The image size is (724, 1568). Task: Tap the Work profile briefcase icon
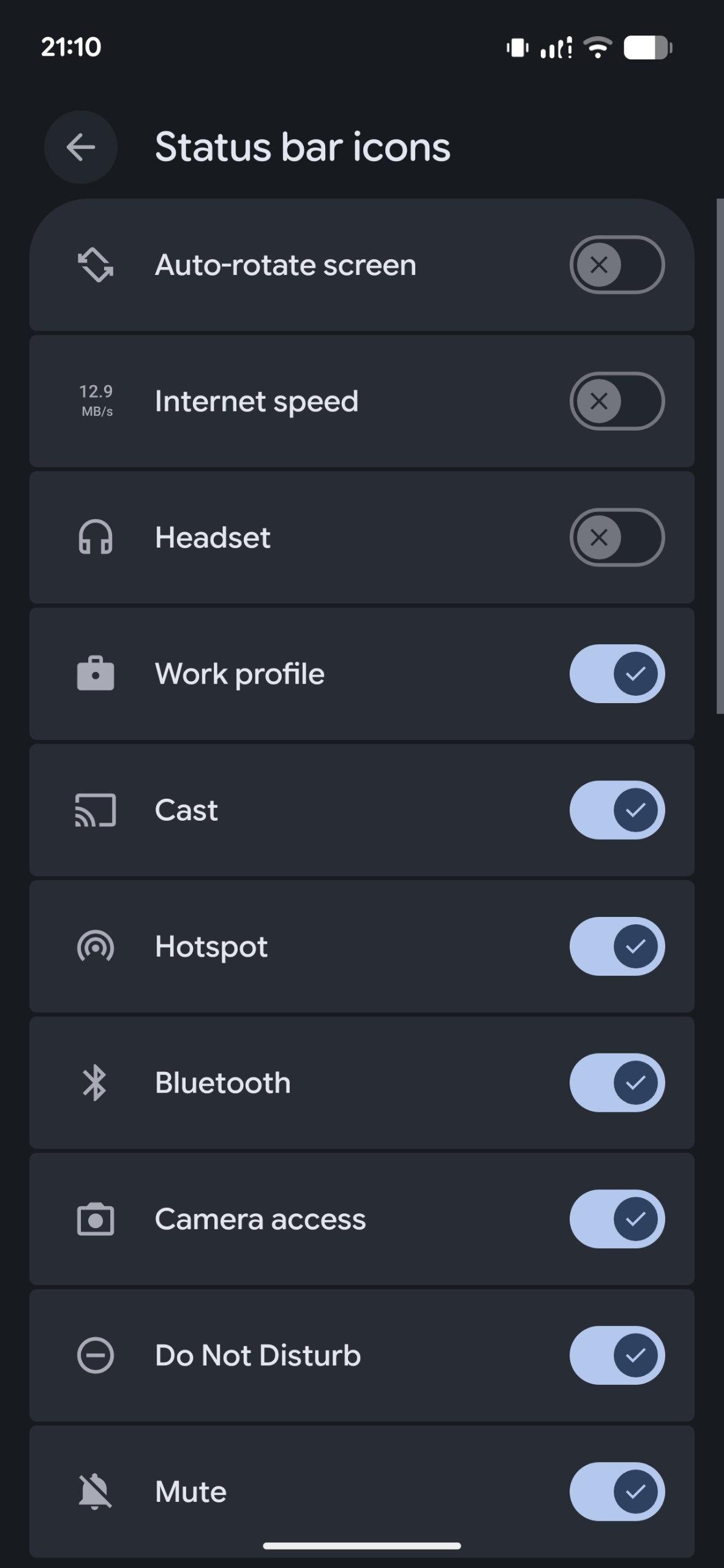click(96, 674)
